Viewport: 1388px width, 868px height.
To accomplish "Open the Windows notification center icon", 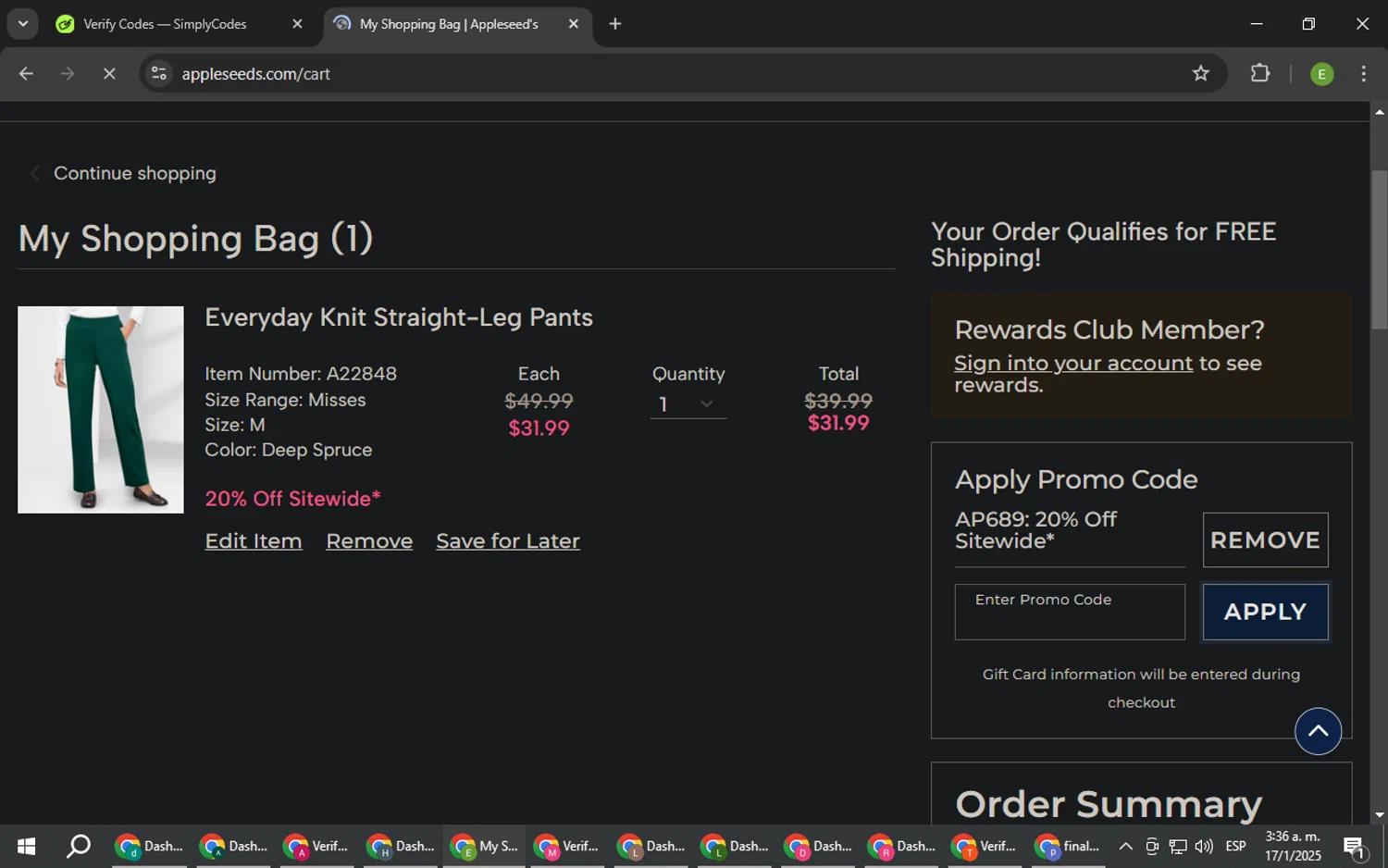I will pyautogui.click(x=1354, y=846).
